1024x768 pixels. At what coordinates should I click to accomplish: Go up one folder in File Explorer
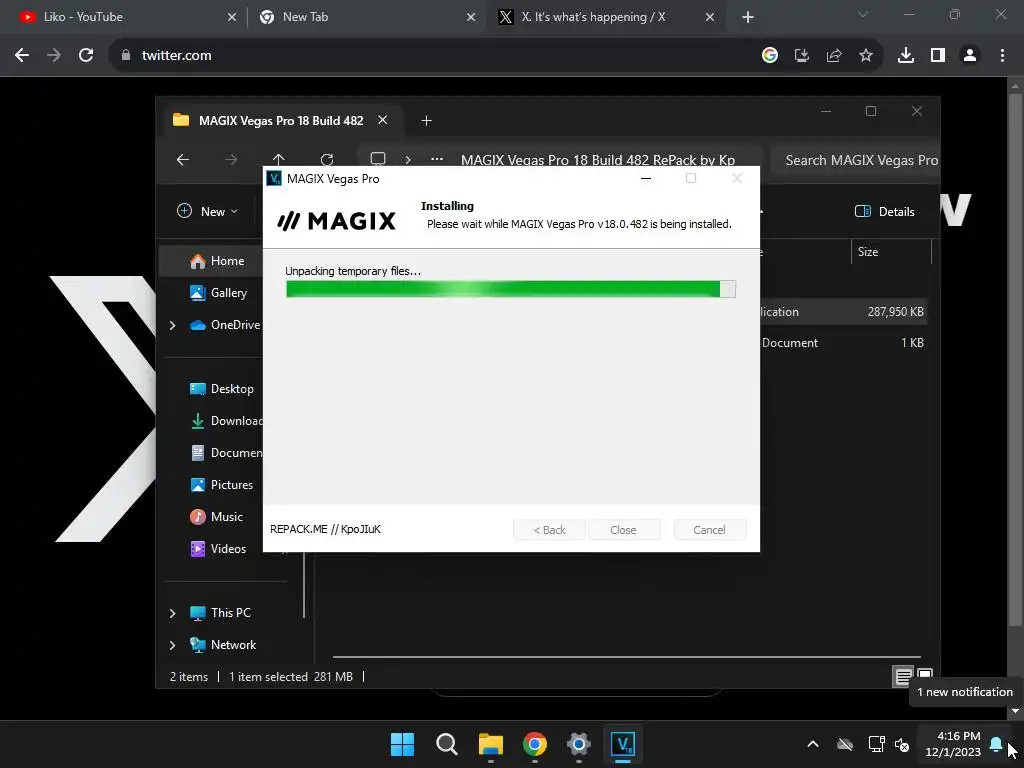tap(279, 159)
